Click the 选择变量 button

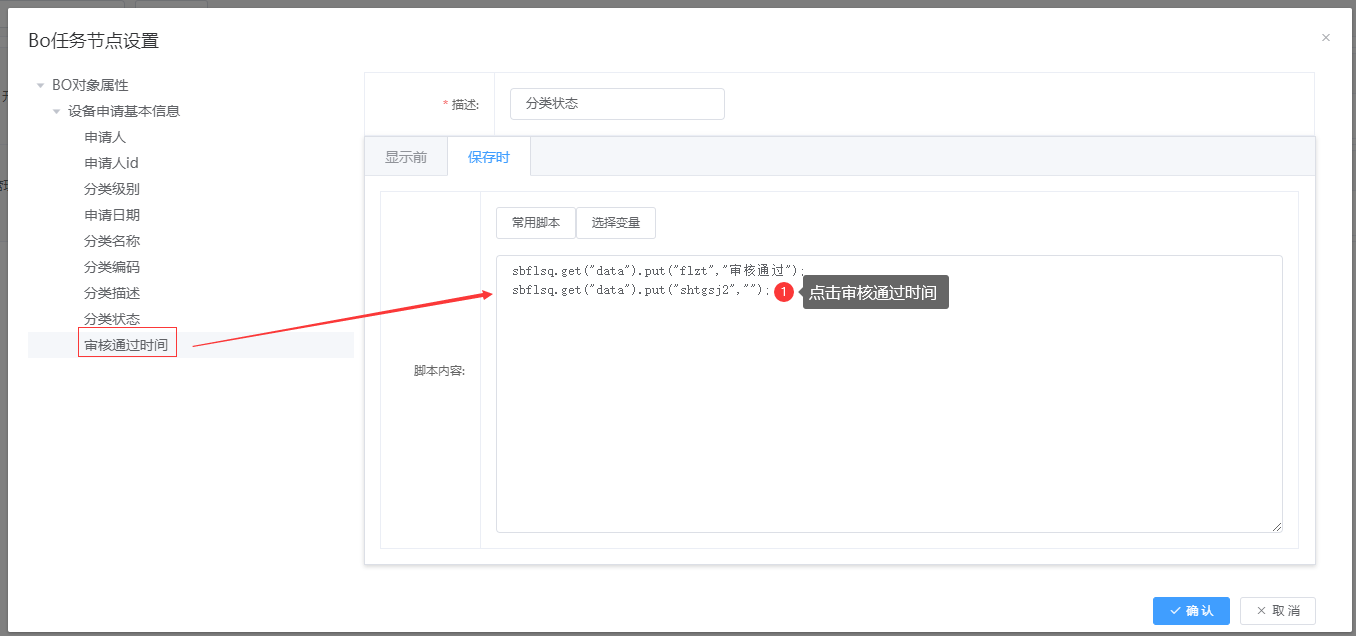pos(616,223)
